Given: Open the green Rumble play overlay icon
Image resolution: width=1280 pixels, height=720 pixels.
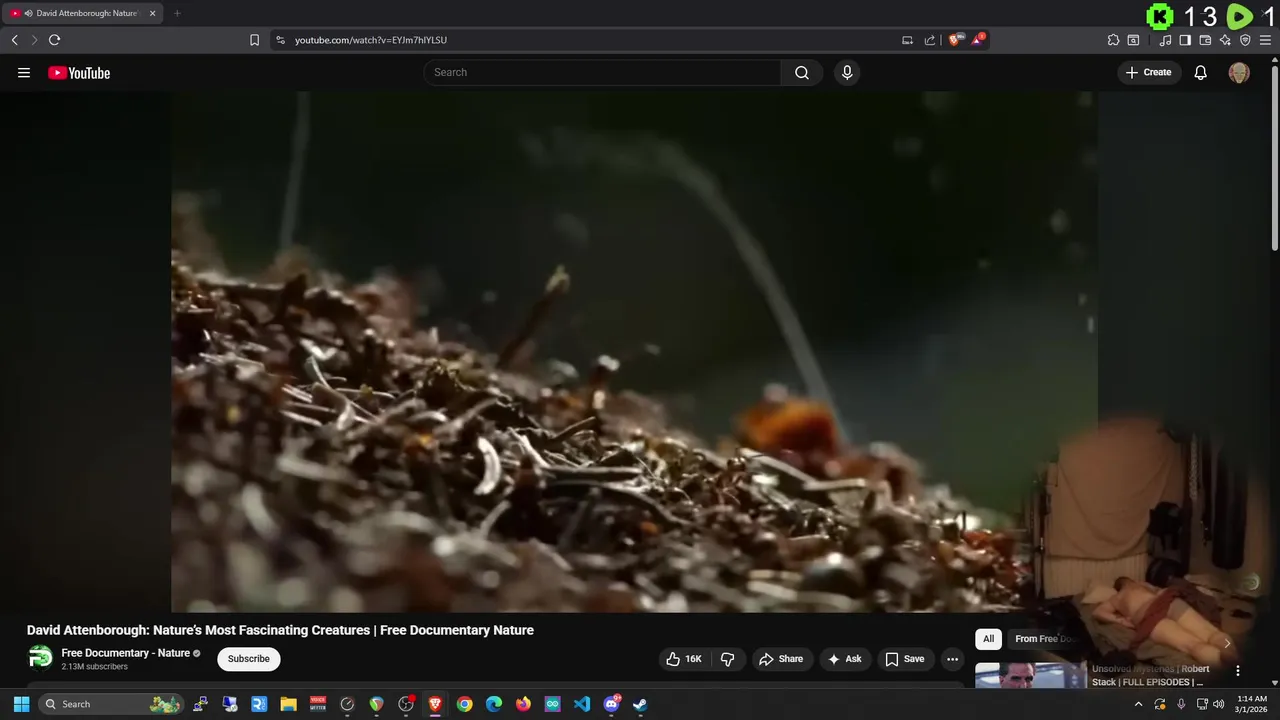Looking at the screenshot, I should click(1239, 16).
